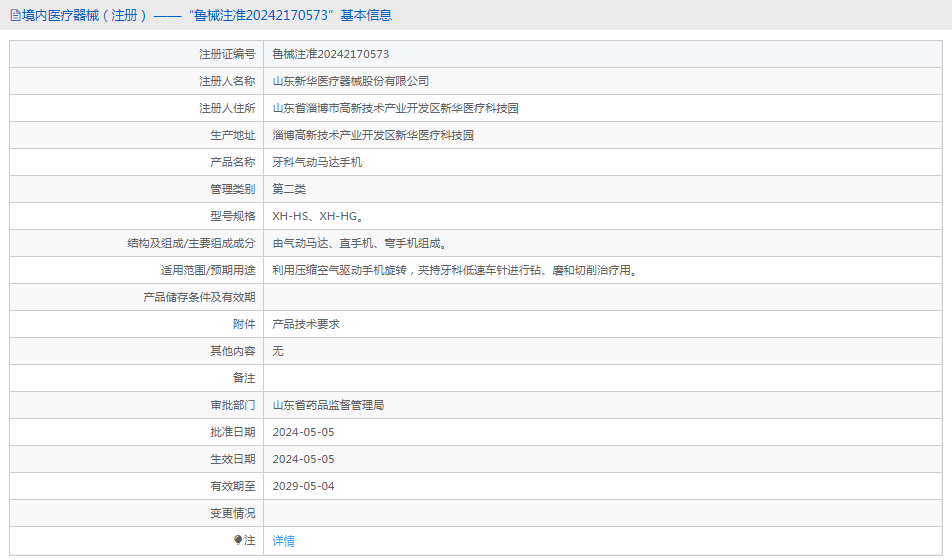Click the 审批部门 label
Viewport: 952px width, 560px height.
233,405
